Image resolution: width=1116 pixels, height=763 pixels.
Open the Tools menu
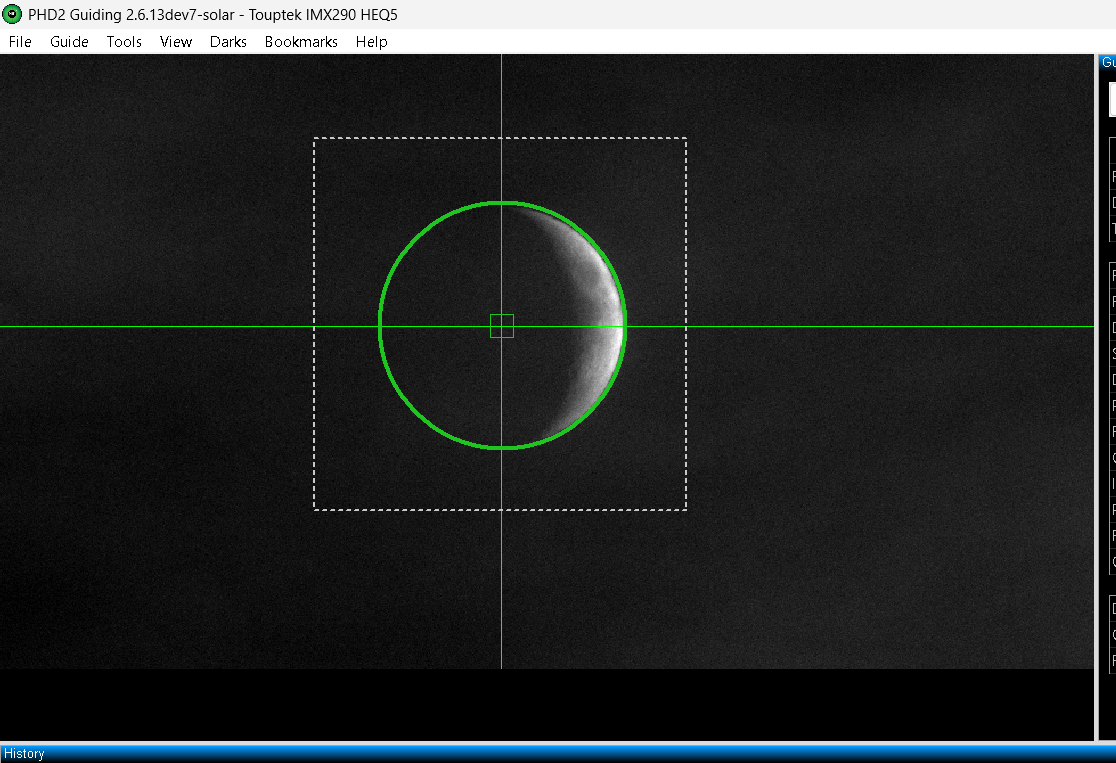tap(124, 42)
